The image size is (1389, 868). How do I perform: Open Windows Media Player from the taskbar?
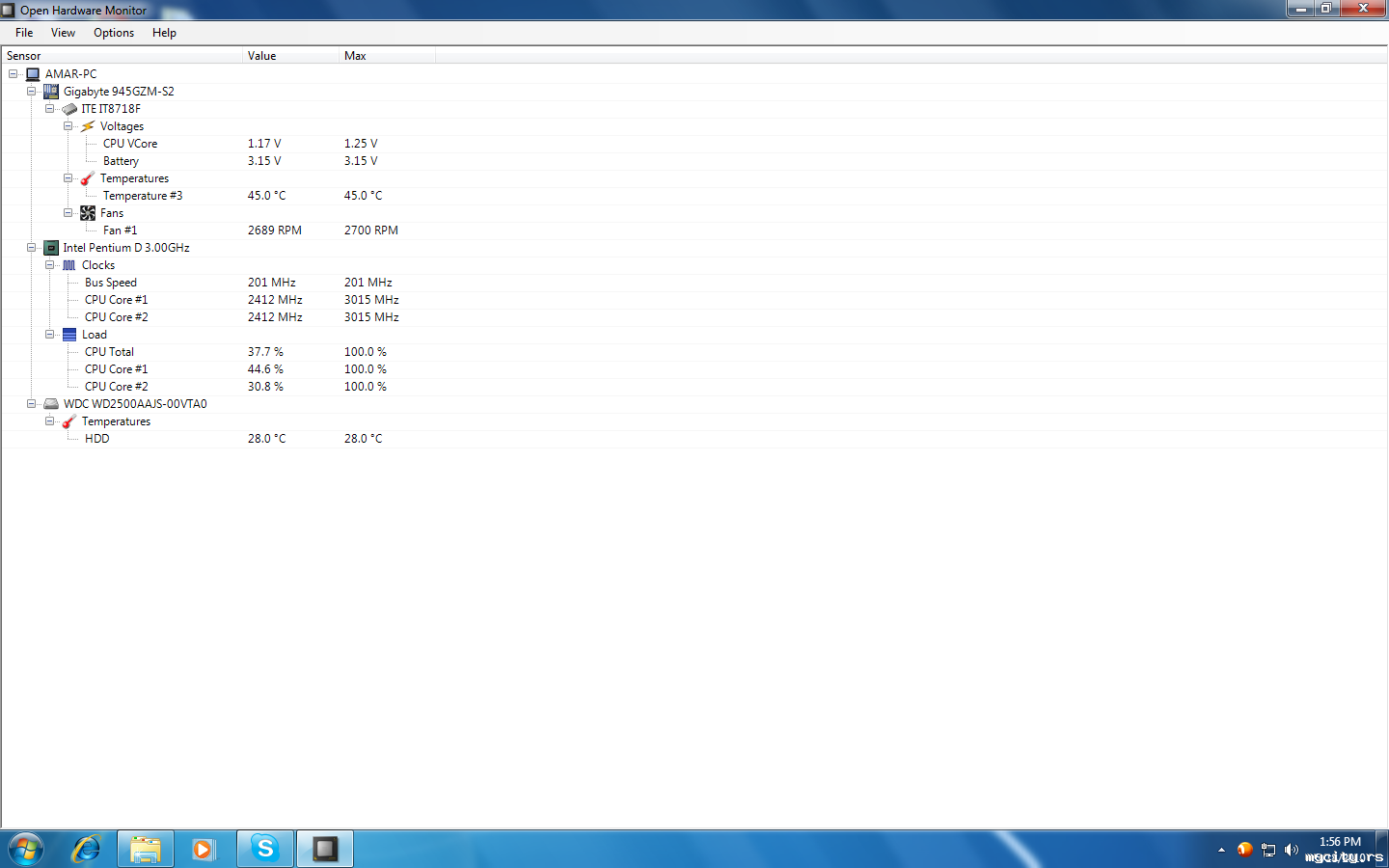click(204, 849)
